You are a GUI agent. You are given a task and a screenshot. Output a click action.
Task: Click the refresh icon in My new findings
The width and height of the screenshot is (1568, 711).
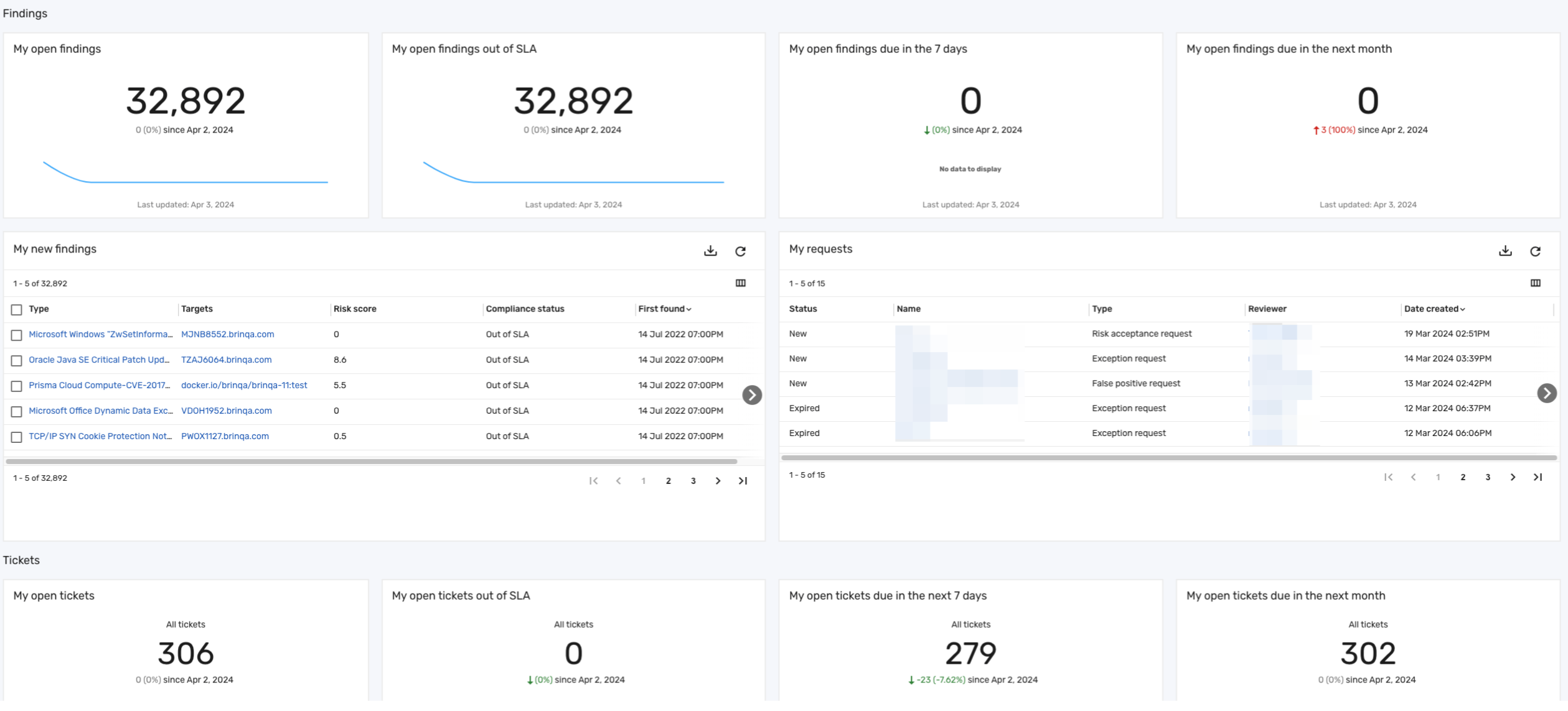point(740,250)
